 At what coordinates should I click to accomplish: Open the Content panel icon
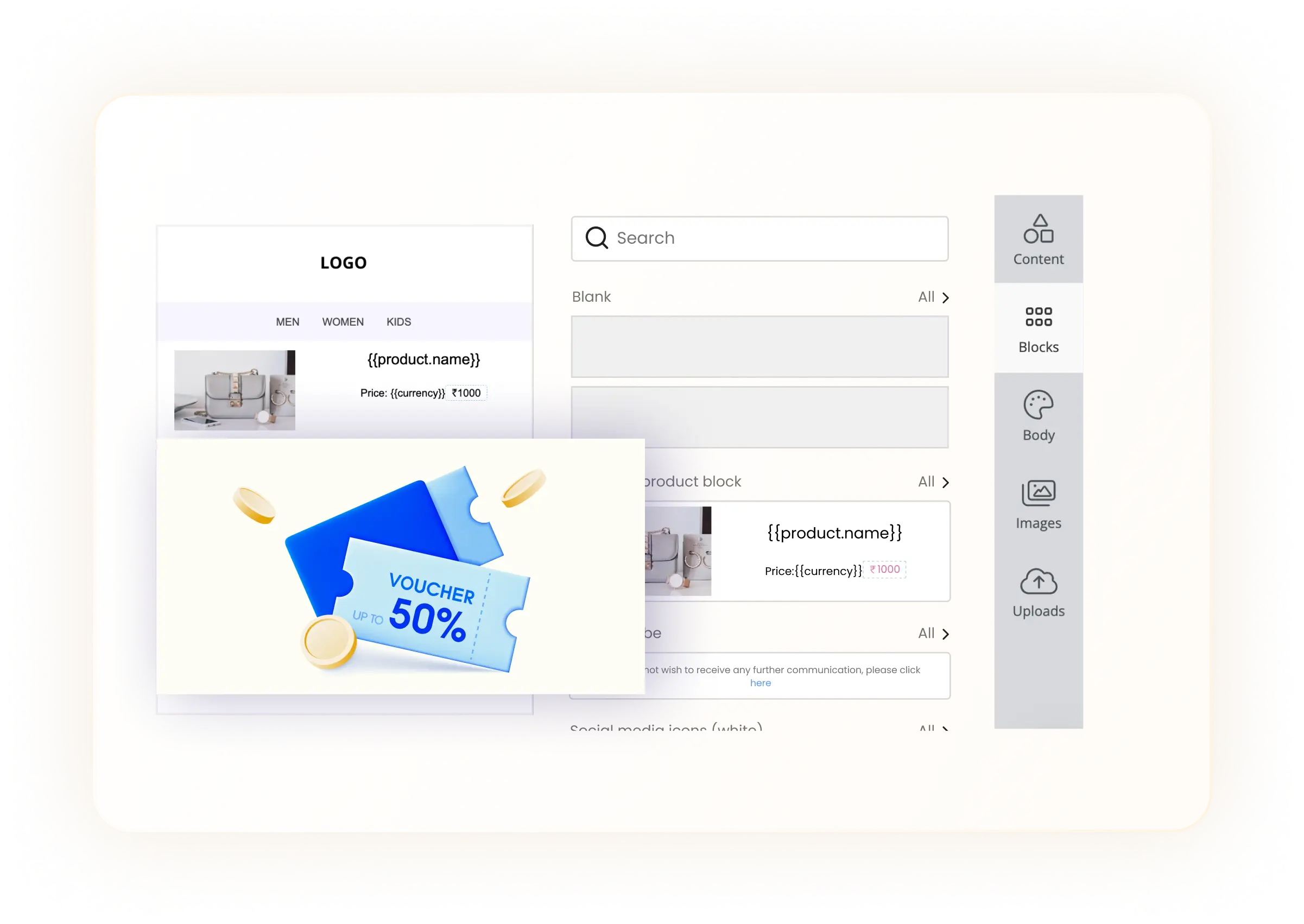tap(1039, 228)
